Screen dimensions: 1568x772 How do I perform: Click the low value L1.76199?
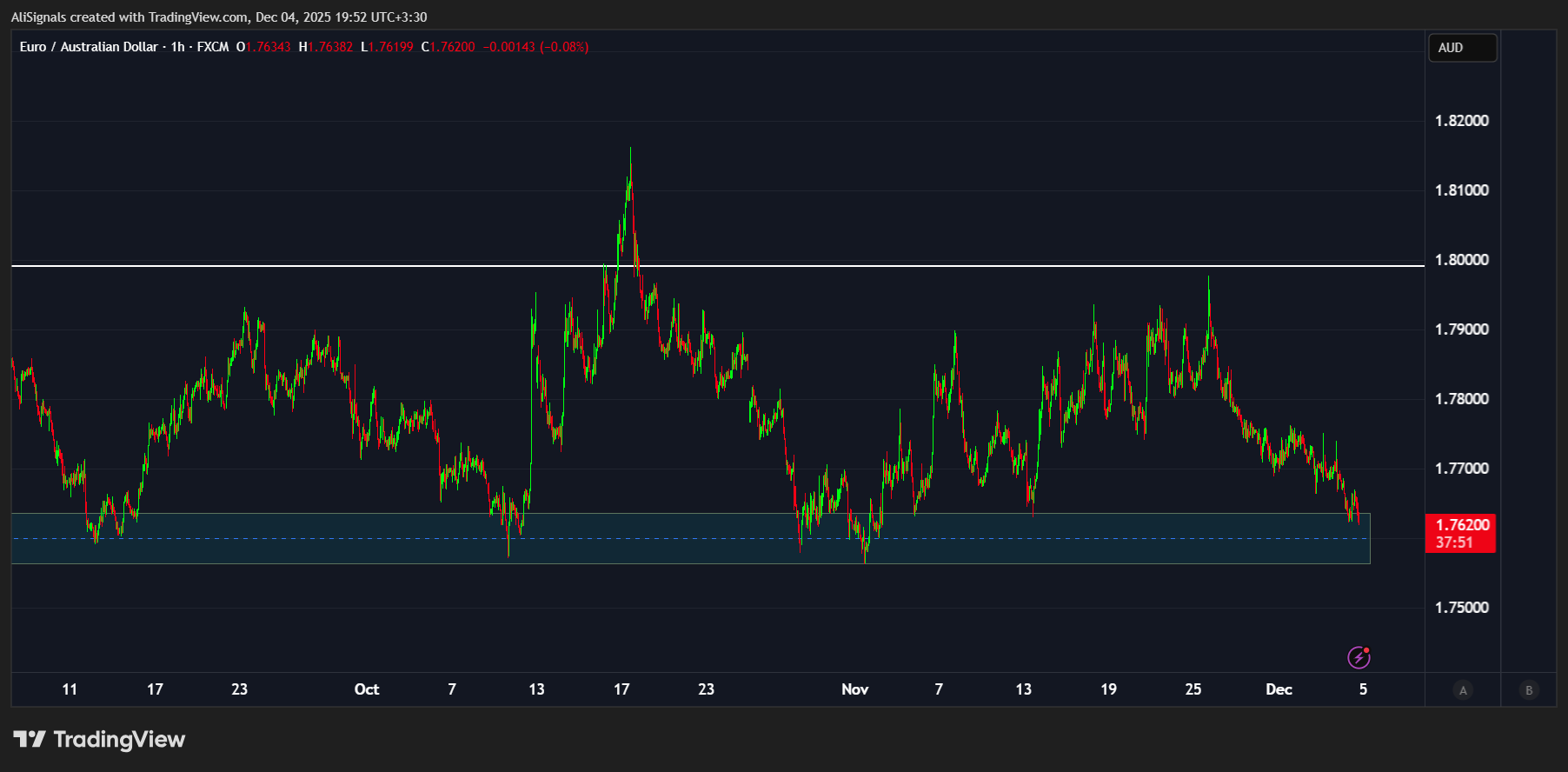coord(387,47)
